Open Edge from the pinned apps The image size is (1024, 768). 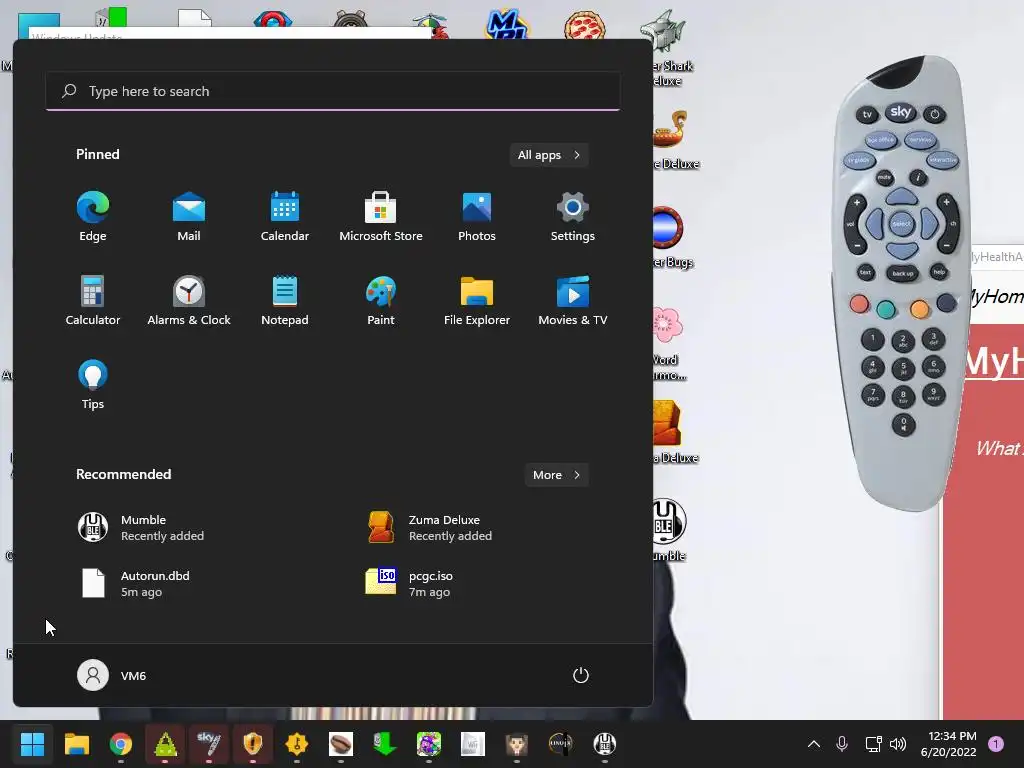tap(93, 217)
